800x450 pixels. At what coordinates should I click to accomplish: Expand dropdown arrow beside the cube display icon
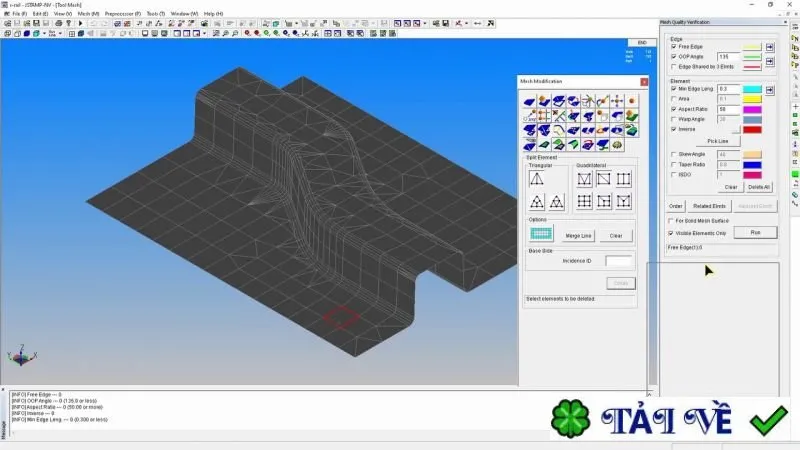[x=44, y=34]
